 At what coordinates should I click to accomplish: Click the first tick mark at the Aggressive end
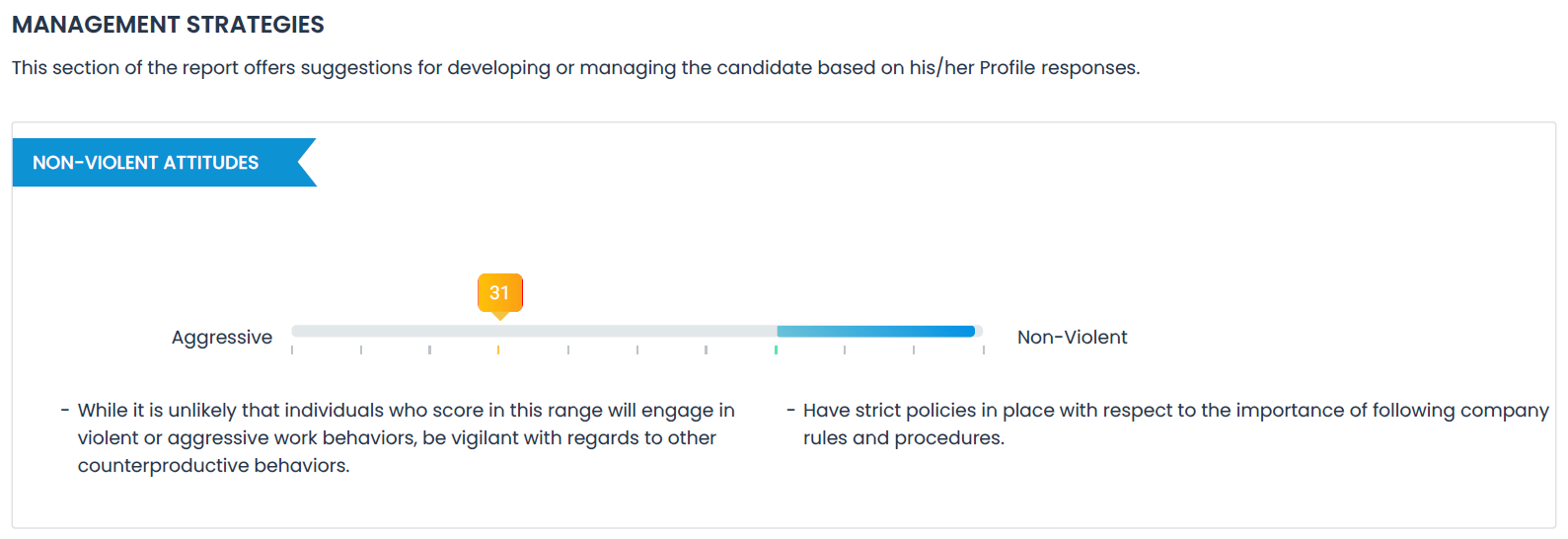point(292,349)
